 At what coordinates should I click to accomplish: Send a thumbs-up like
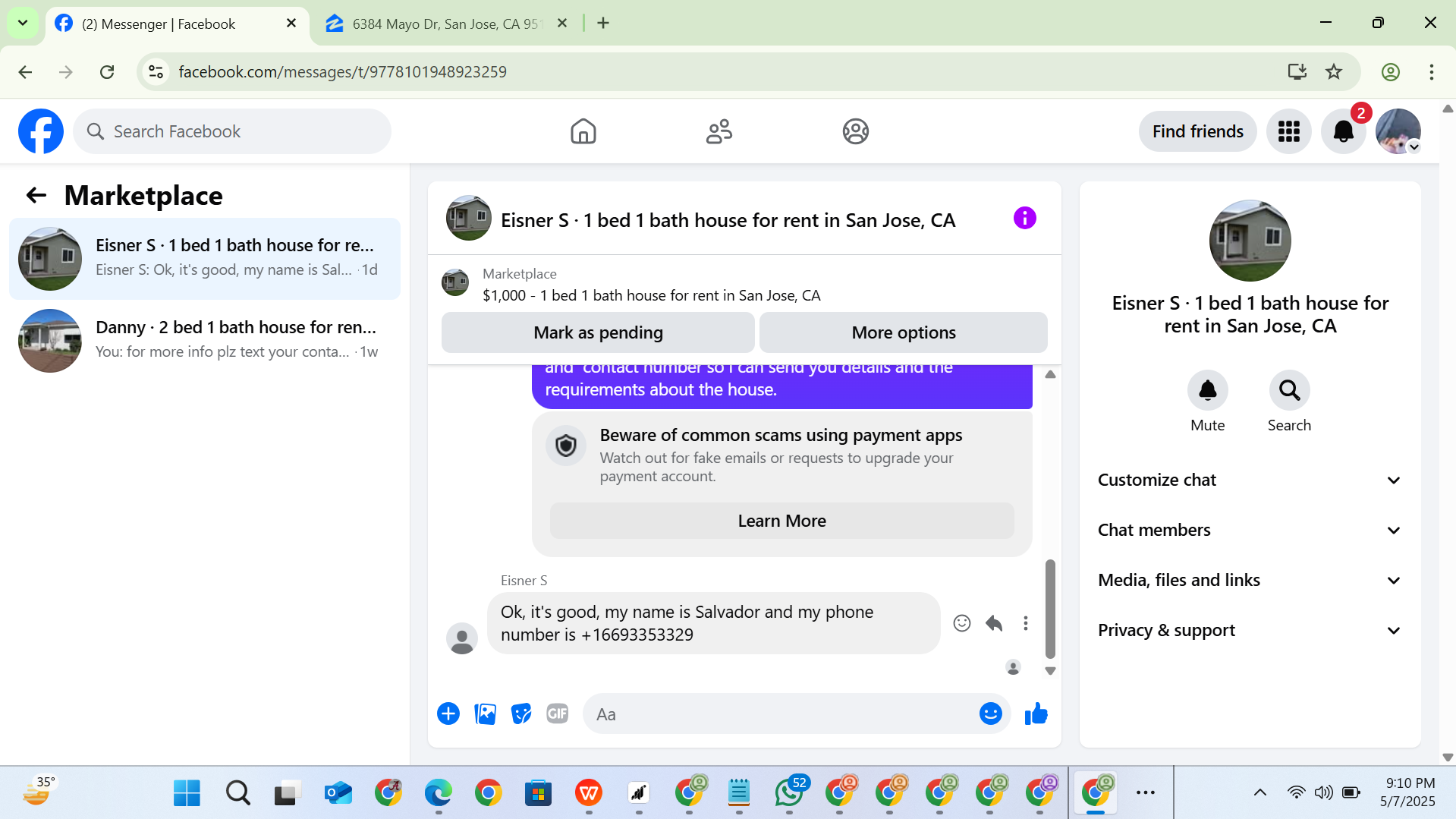(1036, 713)
